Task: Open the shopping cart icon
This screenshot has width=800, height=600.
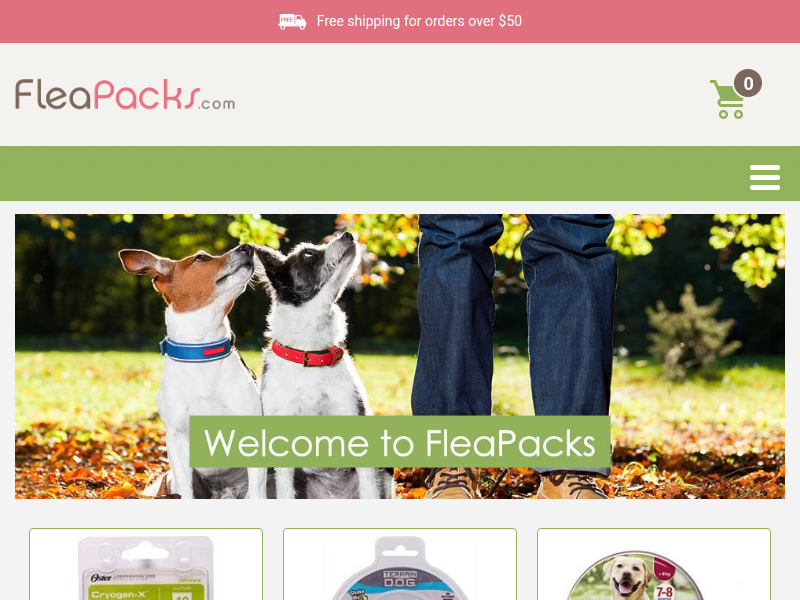Action: (727, 99)
